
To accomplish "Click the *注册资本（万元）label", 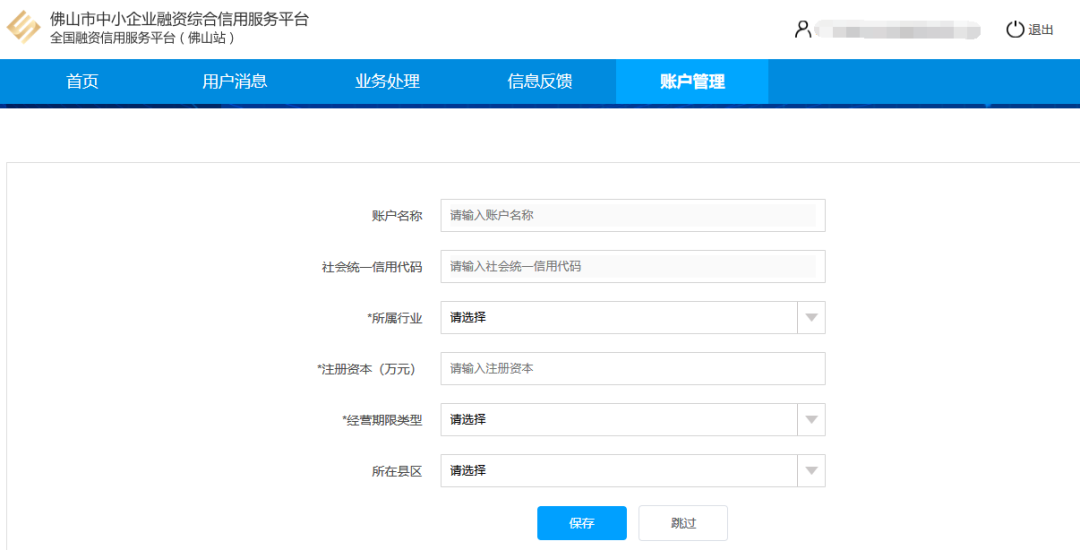I will pos(368,369).
